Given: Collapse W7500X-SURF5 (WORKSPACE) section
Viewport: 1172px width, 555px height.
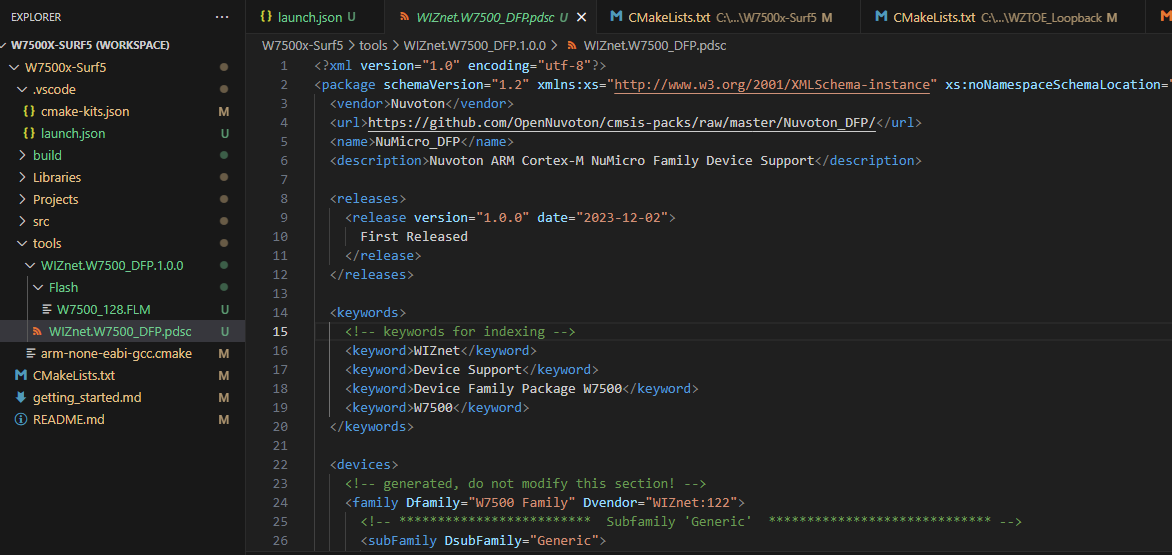Looking at the screenshot, I should coord(6,46).
